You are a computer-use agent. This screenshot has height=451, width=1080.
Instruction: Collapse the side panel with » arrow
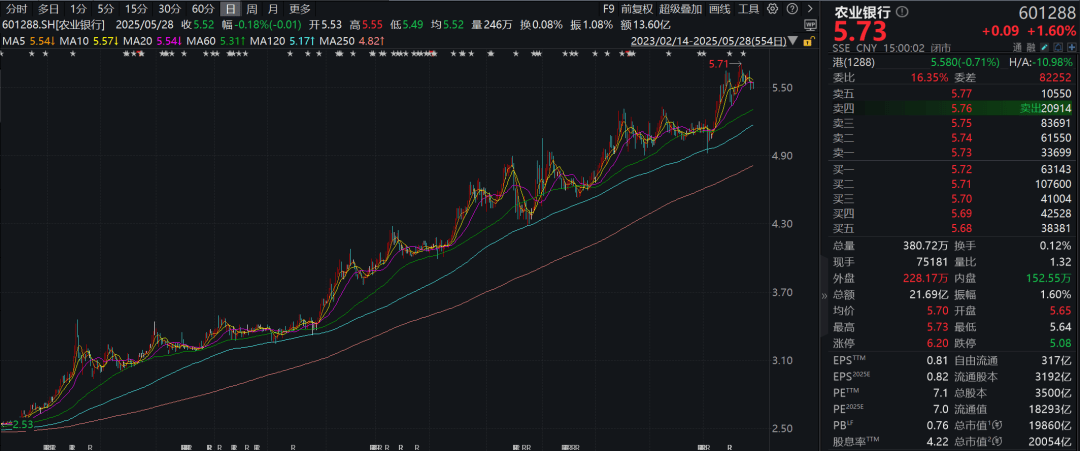[x=824, y=295]
